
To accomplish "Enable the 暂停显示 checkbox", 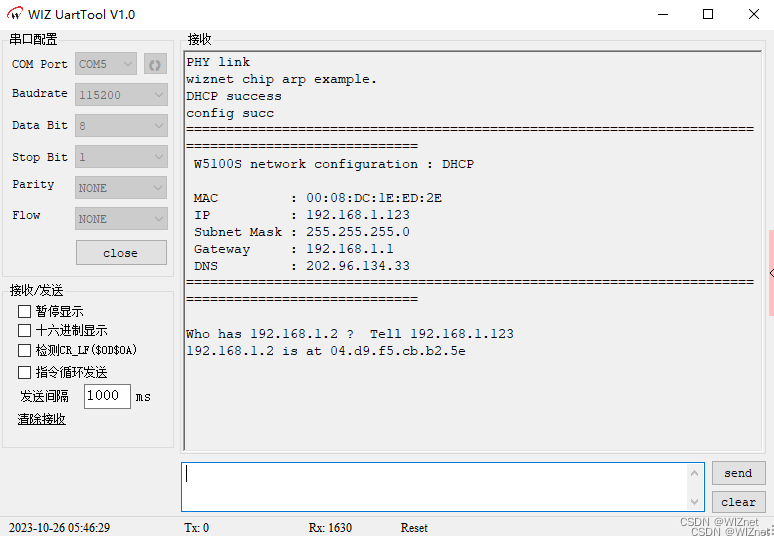I will [24, 311].
